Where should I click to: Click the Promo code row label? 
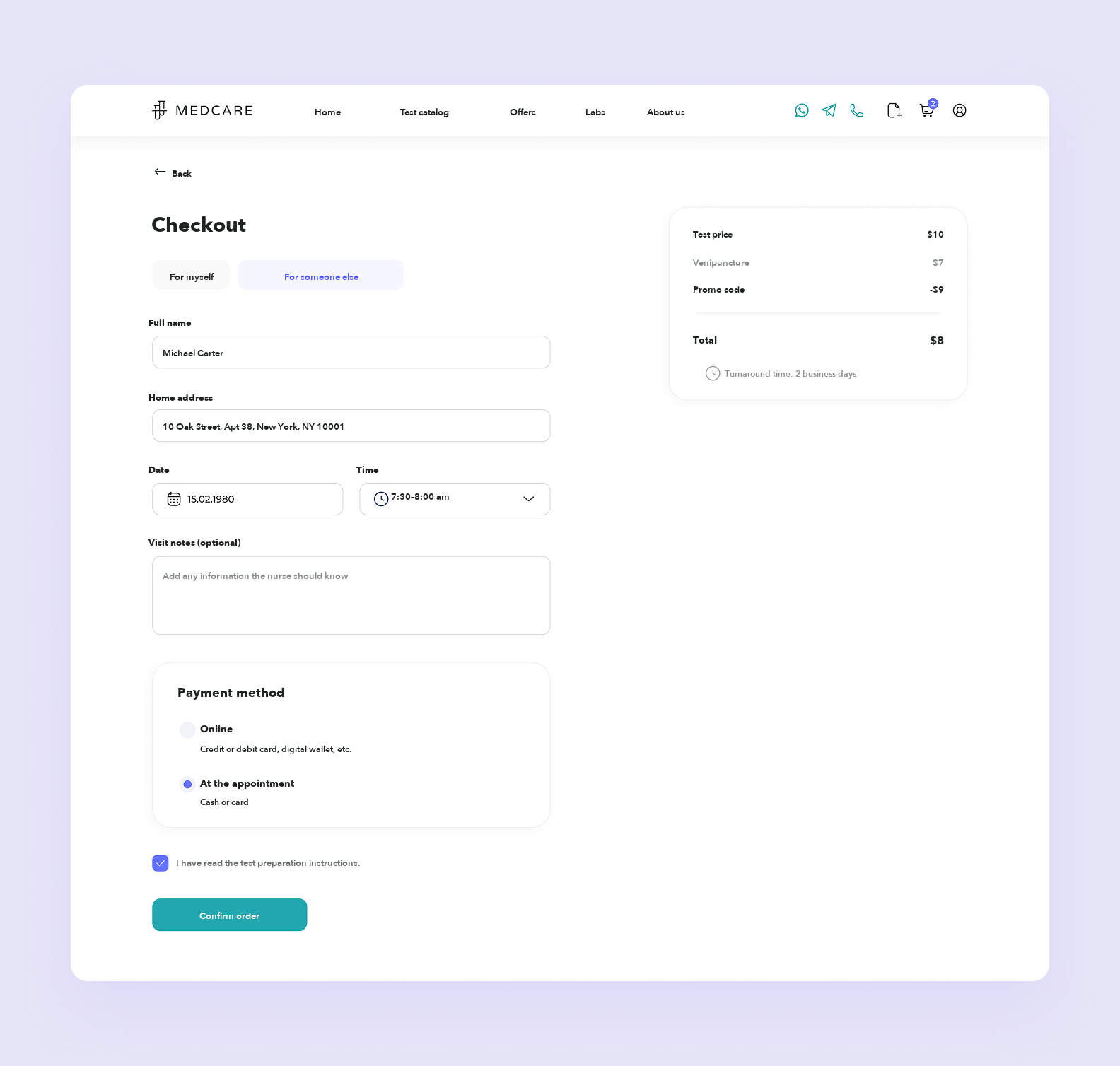(718, 290)
